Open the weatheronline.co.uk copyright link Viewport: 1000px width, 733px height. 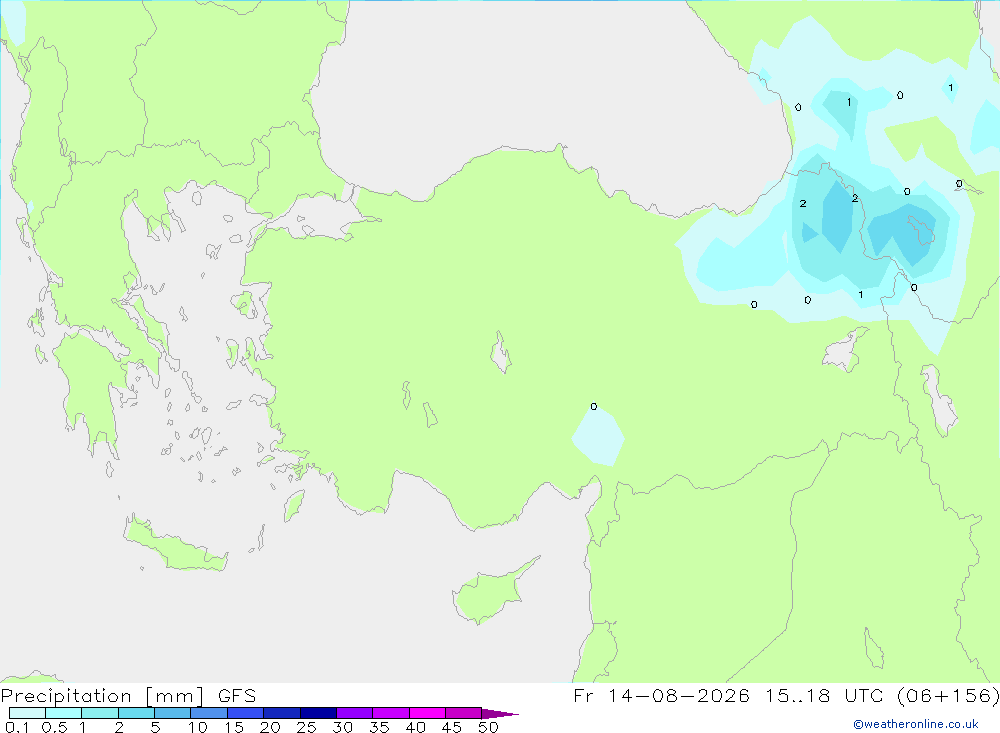(x=916, y=724)
